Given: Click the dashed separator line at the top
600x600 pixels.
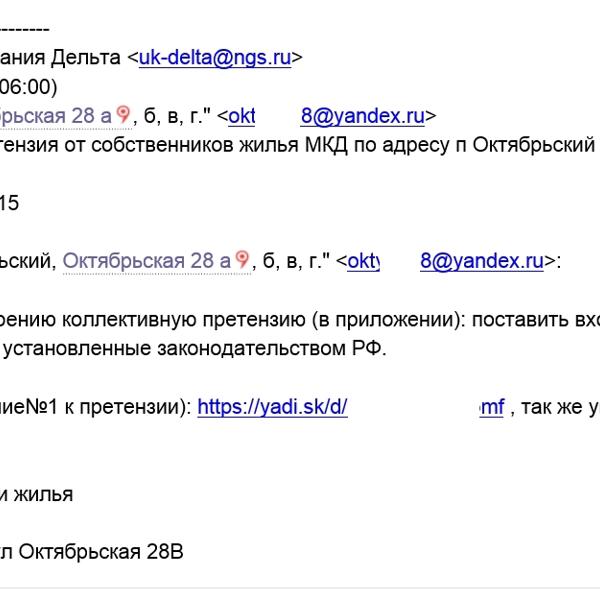Looking at the screenshot, I should pos(24,29).
